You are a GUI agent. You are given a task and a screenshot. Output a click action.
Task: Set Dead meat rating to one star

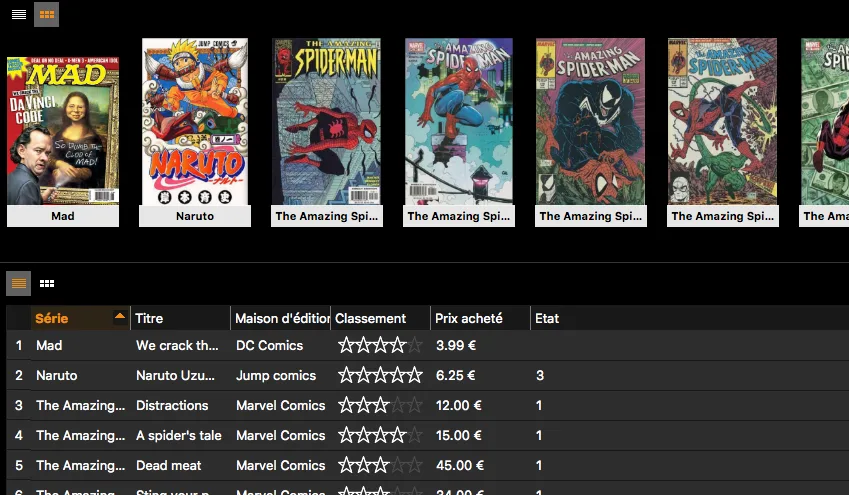coord(347,466)
